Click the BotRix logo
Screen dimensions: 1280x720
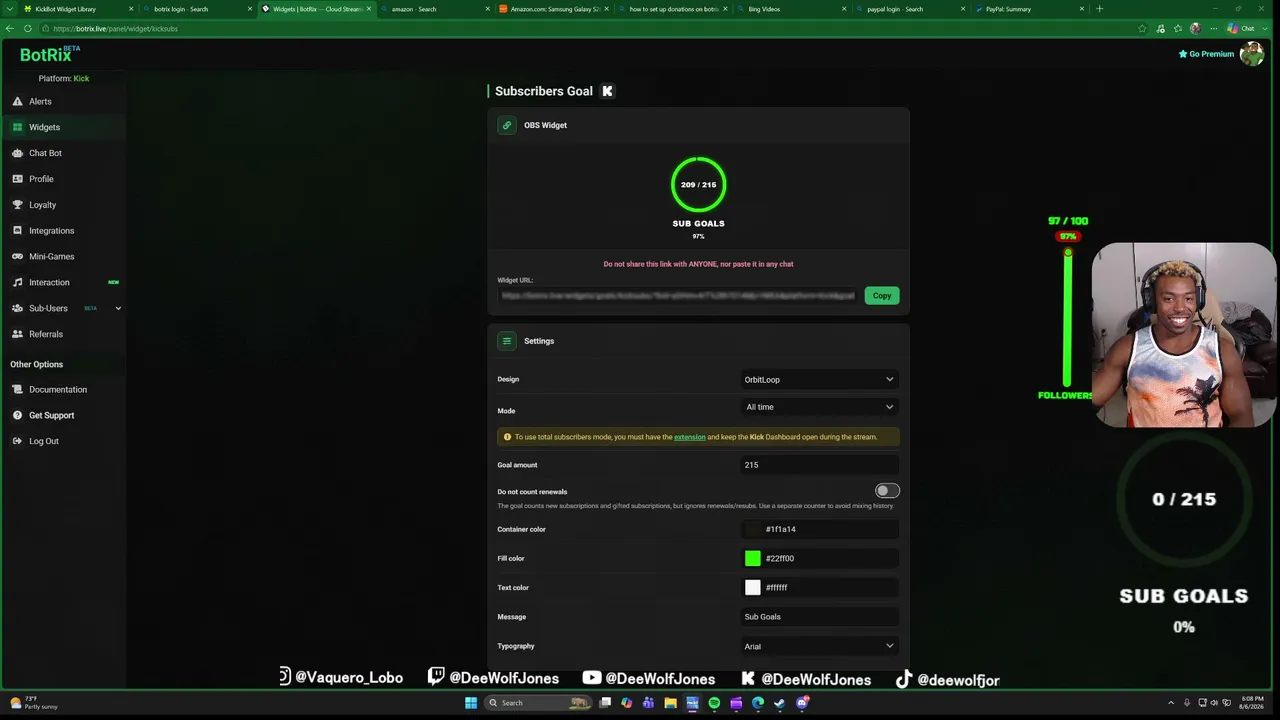point(50,55)
